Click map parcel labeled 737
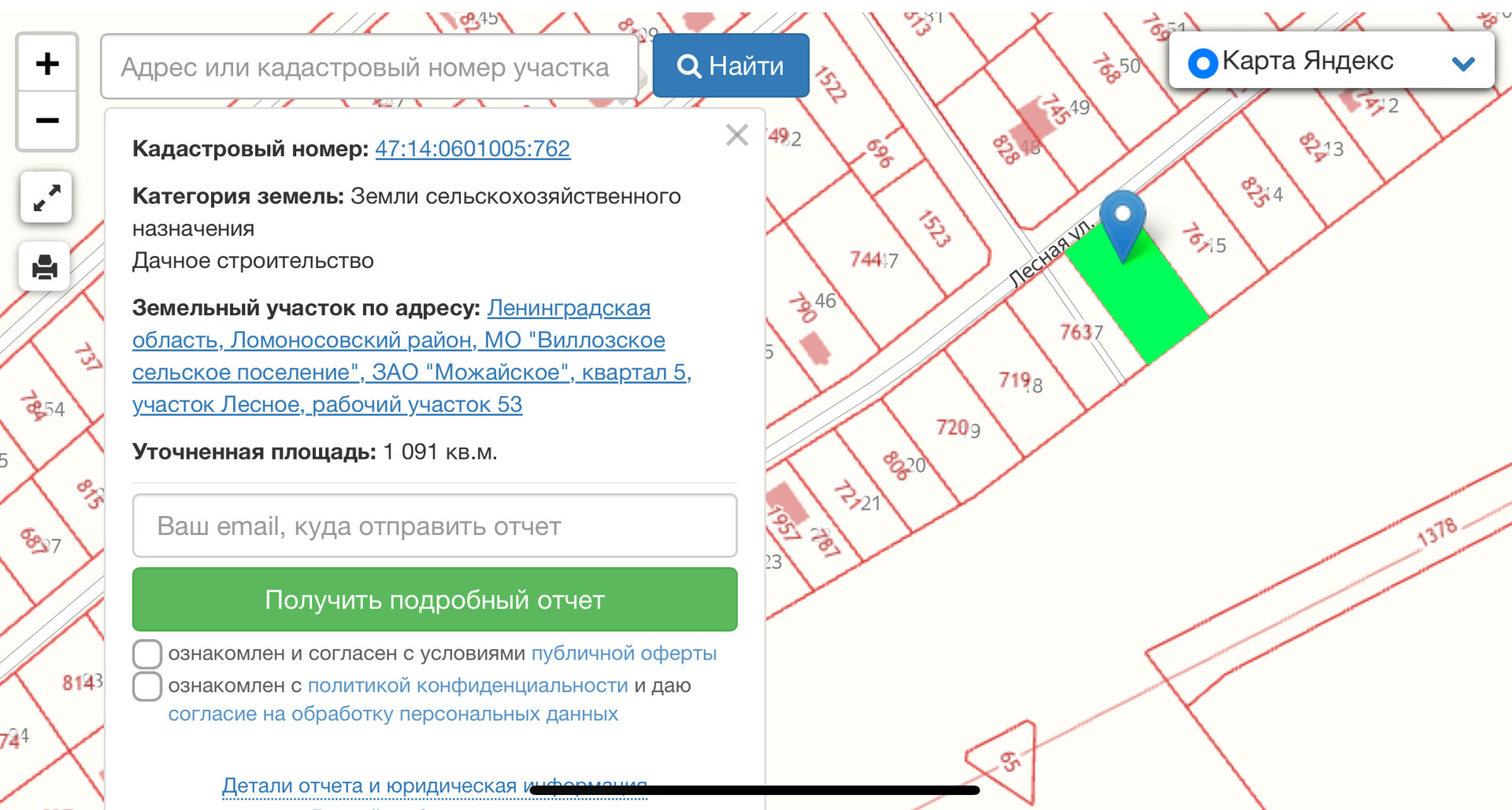This screenshot has height=810, width=1512. point(88,357)
